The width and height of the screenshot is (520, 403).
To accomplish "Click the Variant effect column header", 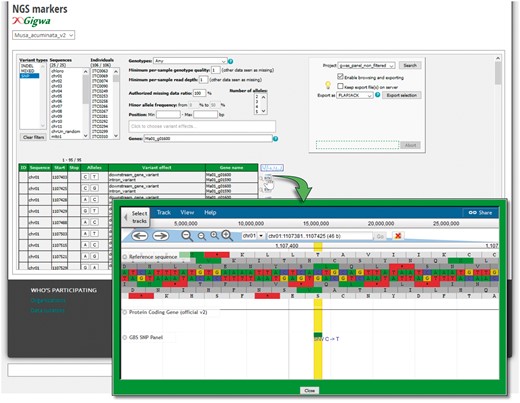I will point(157,168).
